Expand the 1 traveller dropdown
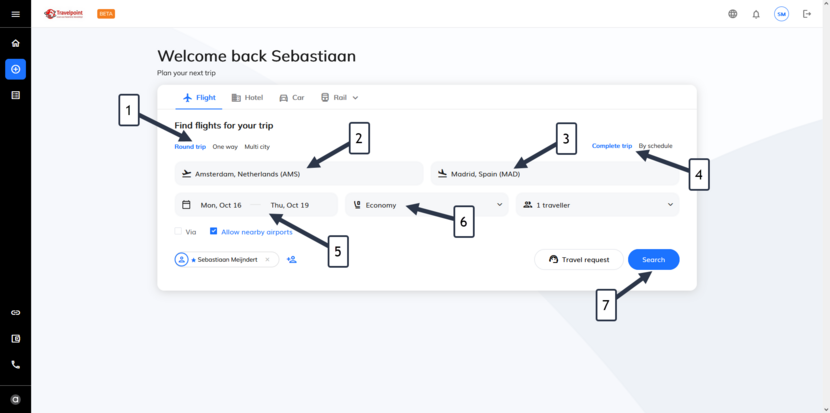The width and height of the screenshot is (830, 413). pyautogui.click(x=598, y=205)
